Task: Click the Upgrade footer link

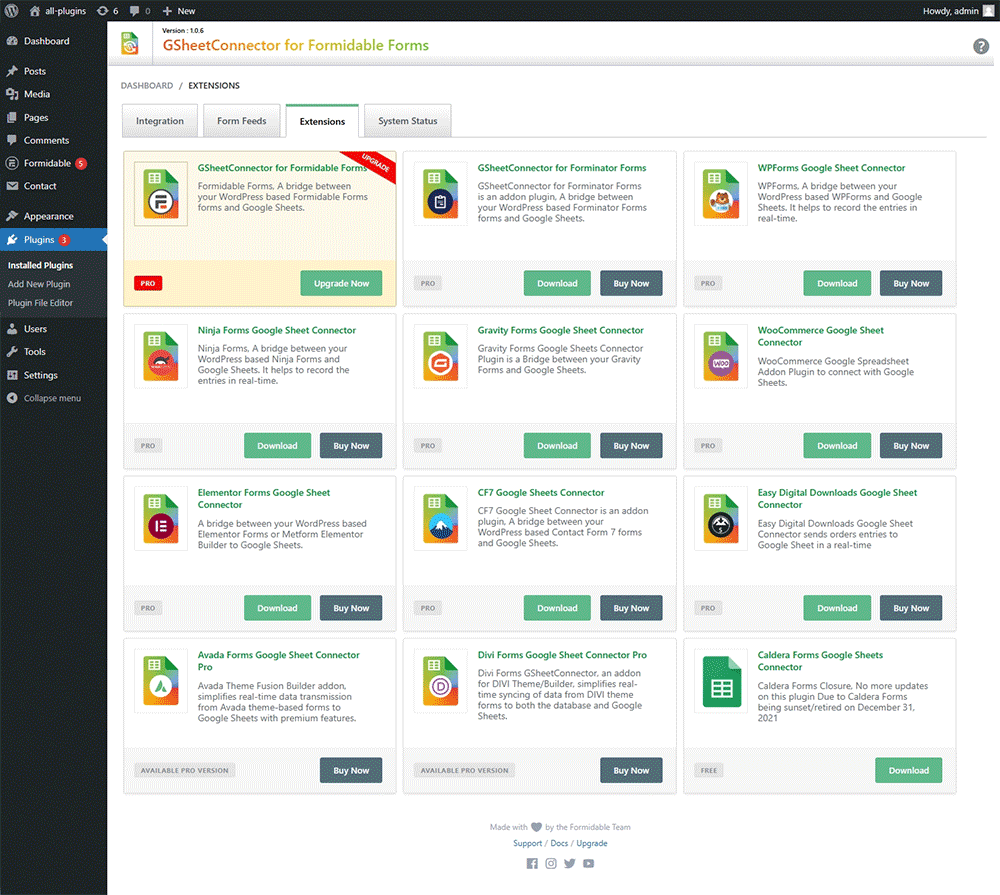Action: coord(592,843)
